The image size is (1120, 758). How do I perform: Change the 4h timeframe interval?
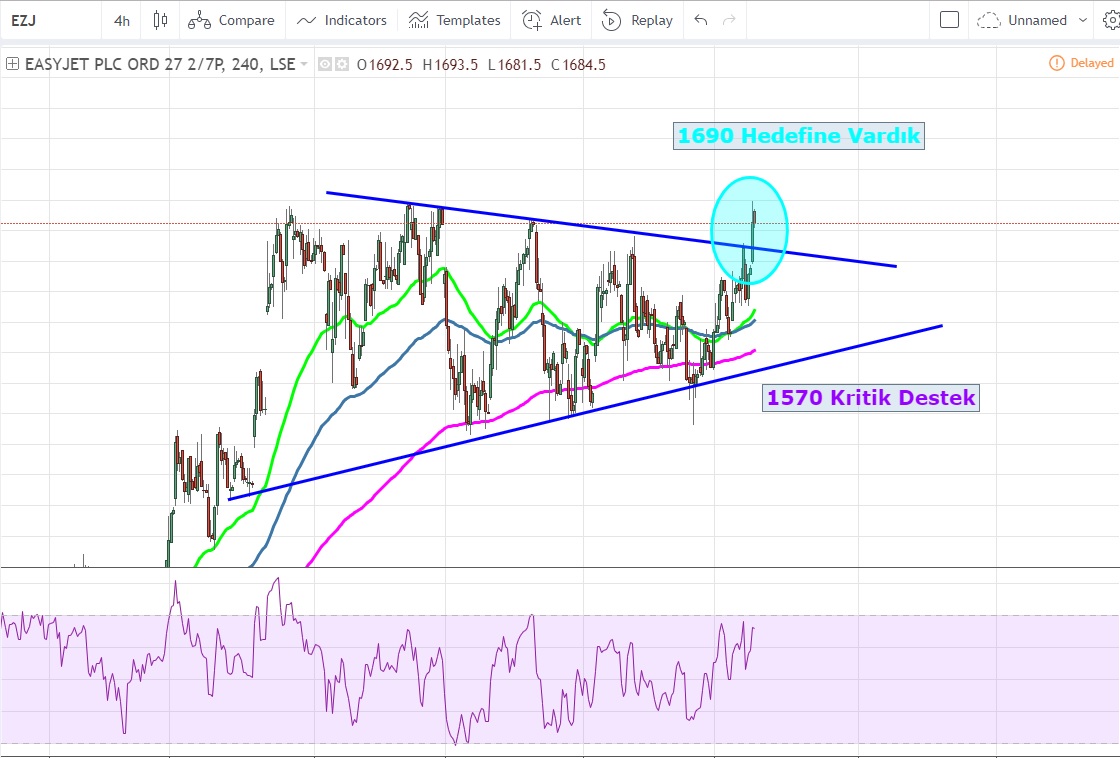point(122,20)
